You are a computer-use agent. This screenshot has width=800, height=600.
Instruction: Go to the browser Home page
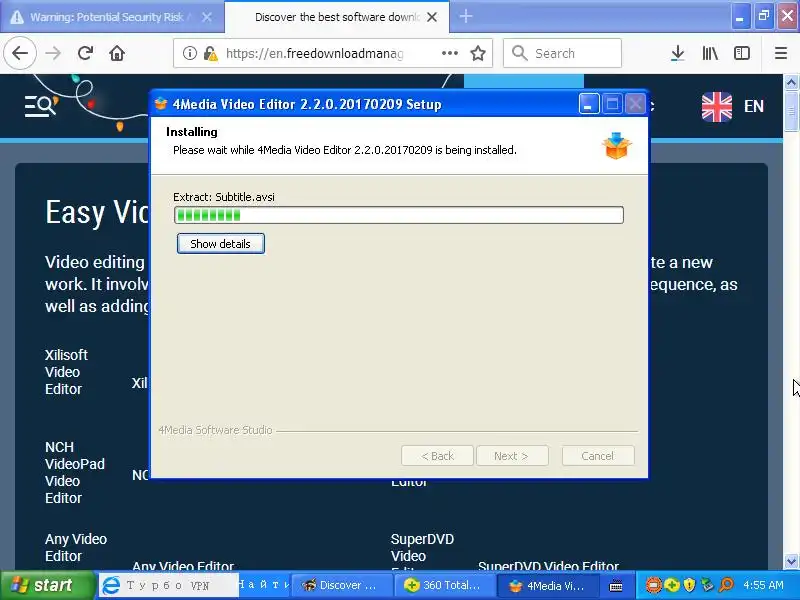pyautogui.click(x=117, y=53)
